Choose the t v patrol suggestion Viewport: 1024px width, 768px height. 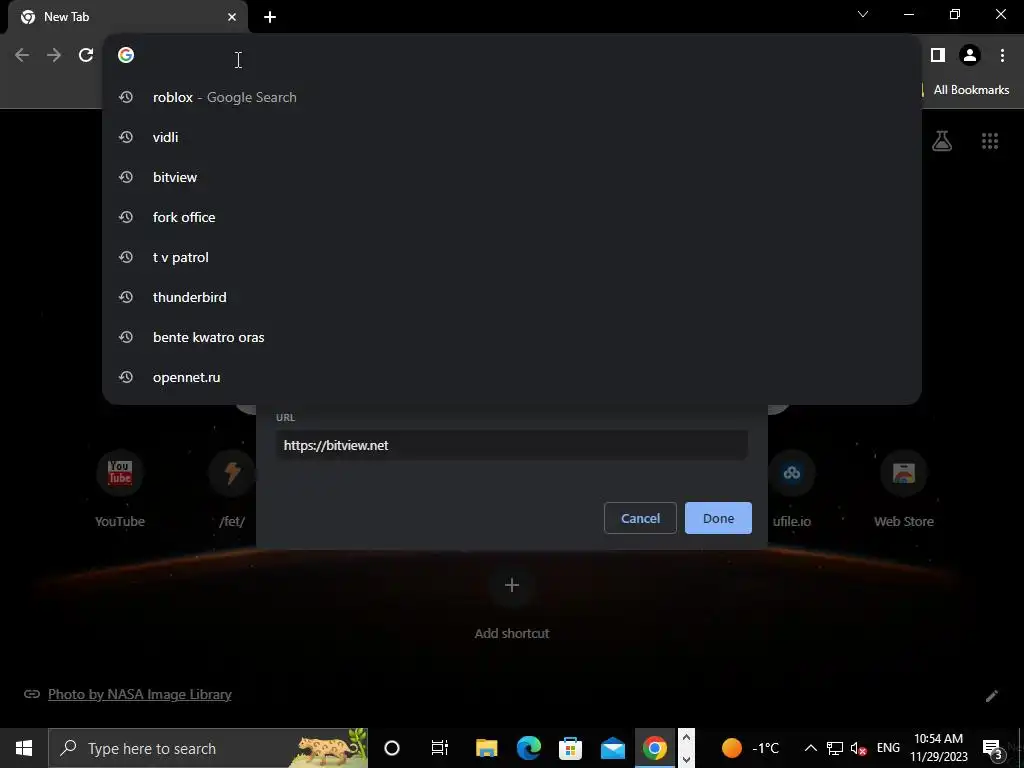[x=512, y=257]
